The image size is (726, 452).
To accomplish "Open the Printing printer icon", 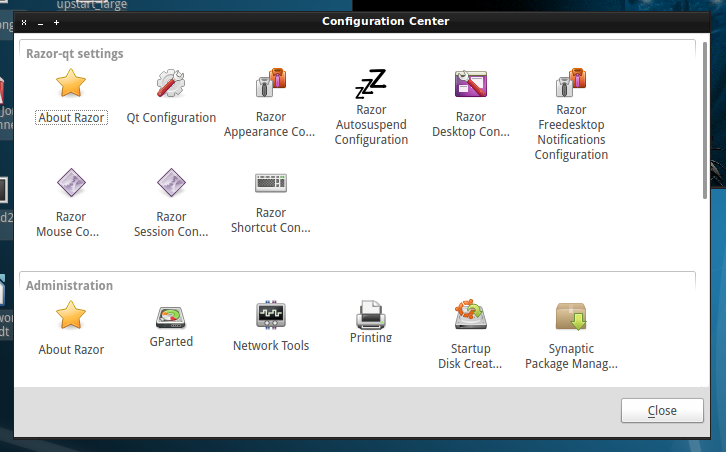I will pos(371,315).
